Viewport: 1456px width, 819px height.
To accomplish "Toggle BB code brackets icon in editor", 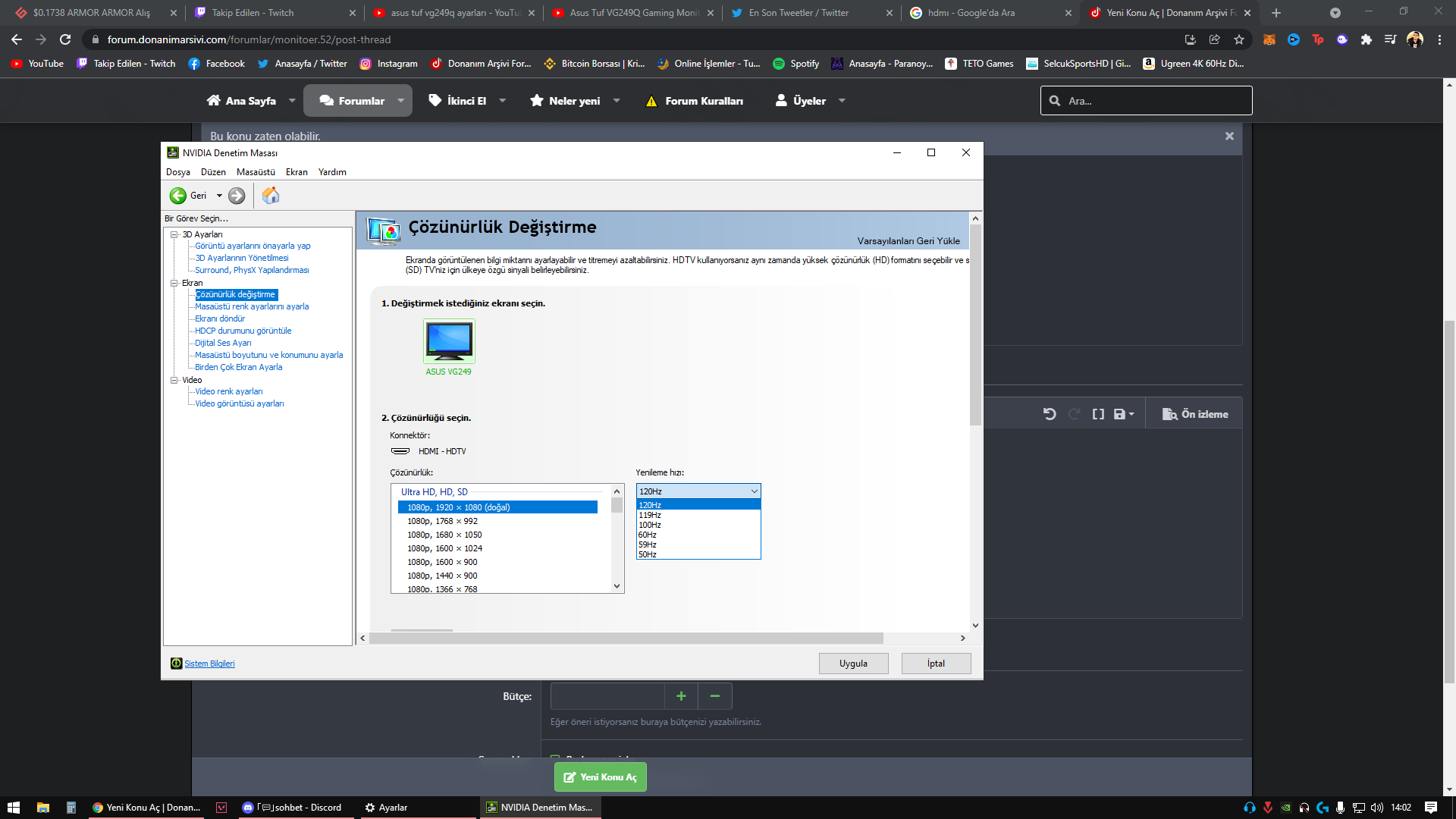I will pyautogui.click(x=1098, y=414).
